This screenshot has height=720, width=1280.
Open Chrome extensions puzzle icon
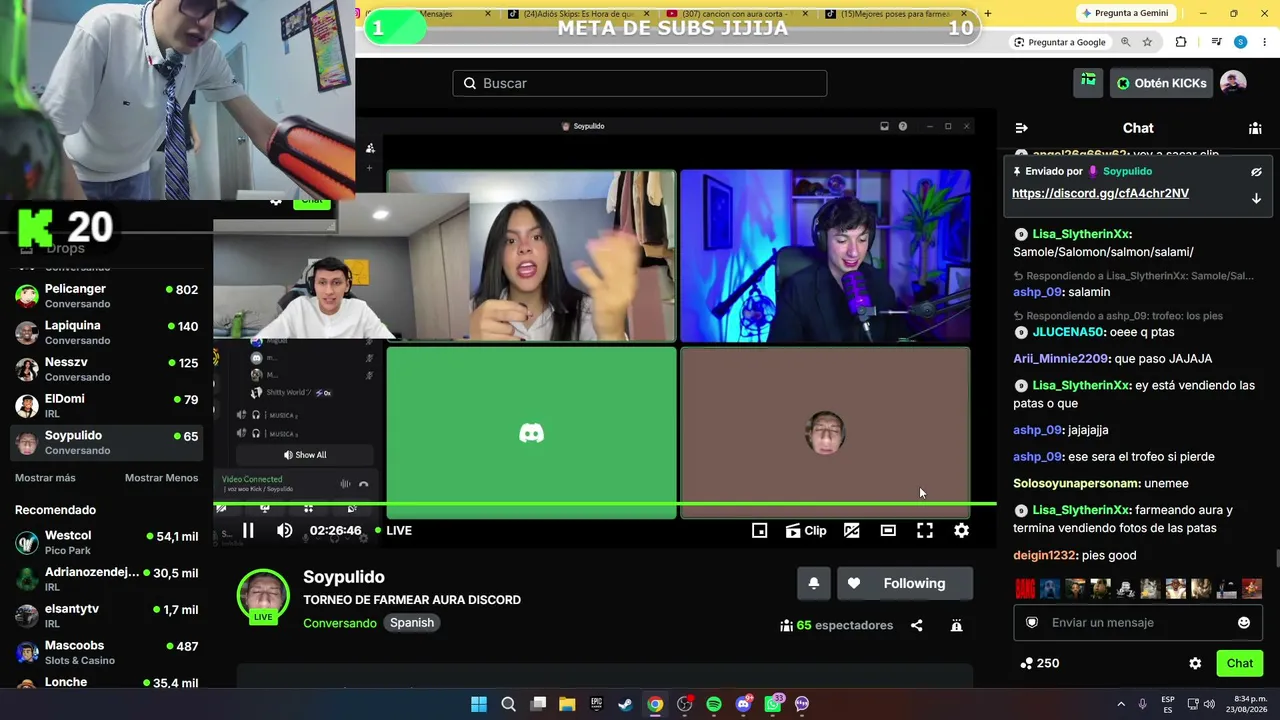coord(1181,42)
